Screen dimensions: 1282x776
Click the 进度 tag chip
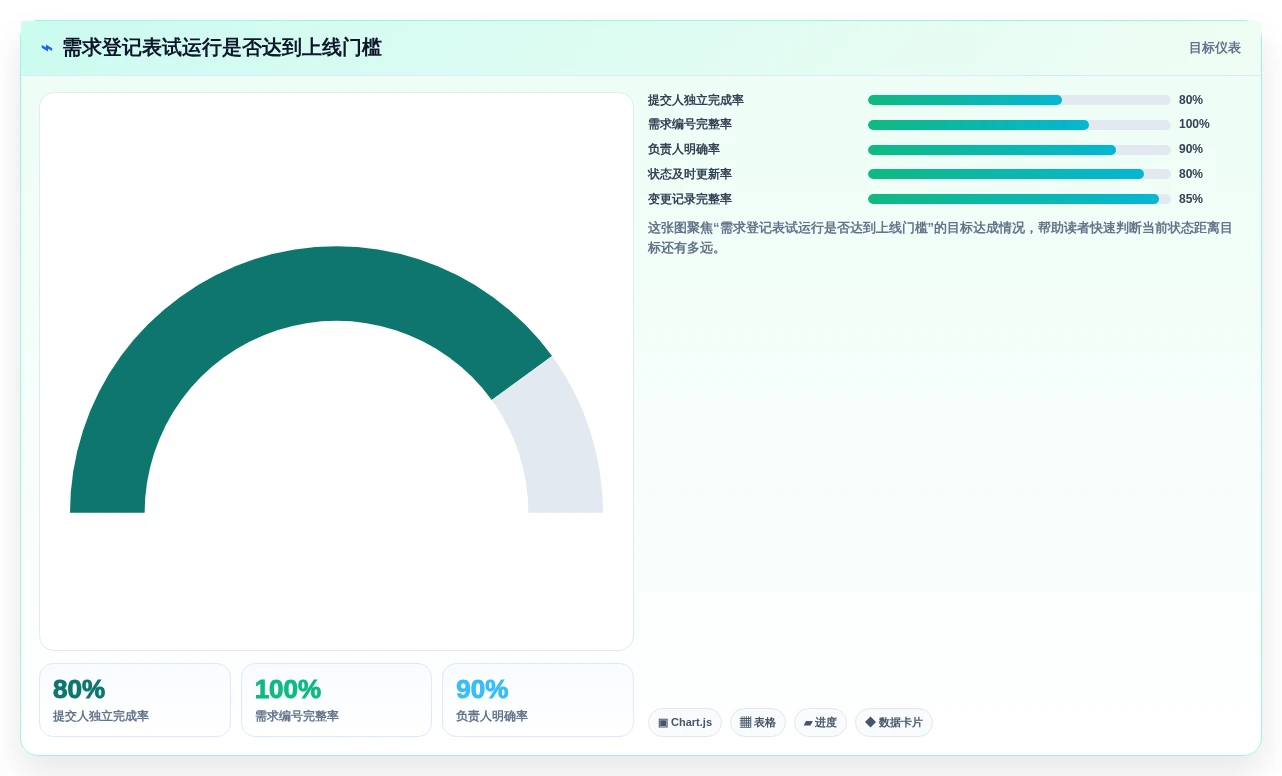point(820,723)
